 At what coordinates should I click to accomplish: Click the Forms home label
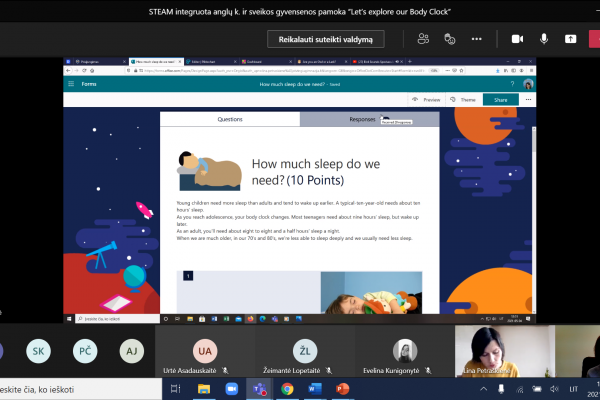pyautogui.click(x=89, y=84)
